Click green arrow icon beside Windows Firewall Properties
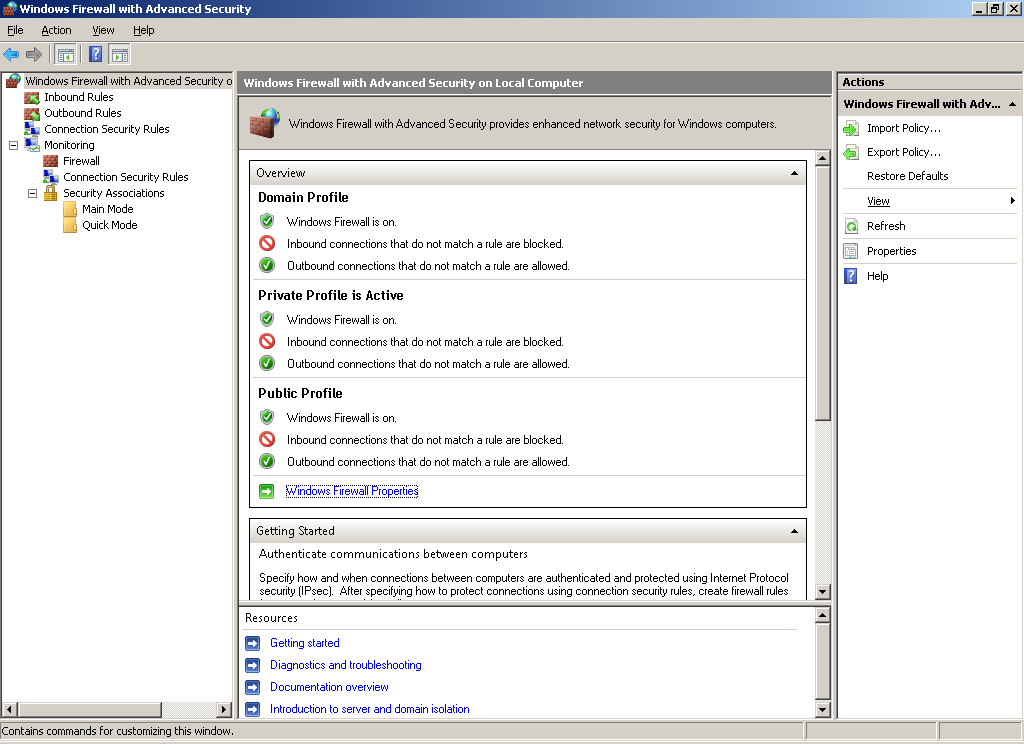 point(266,491)
